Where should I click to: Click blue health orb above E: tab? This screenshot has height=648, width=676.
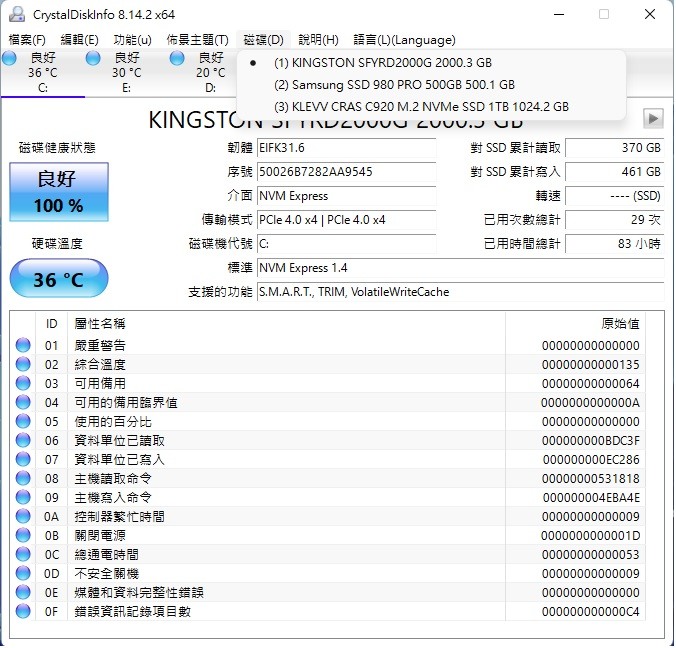[x=93, y=58]
